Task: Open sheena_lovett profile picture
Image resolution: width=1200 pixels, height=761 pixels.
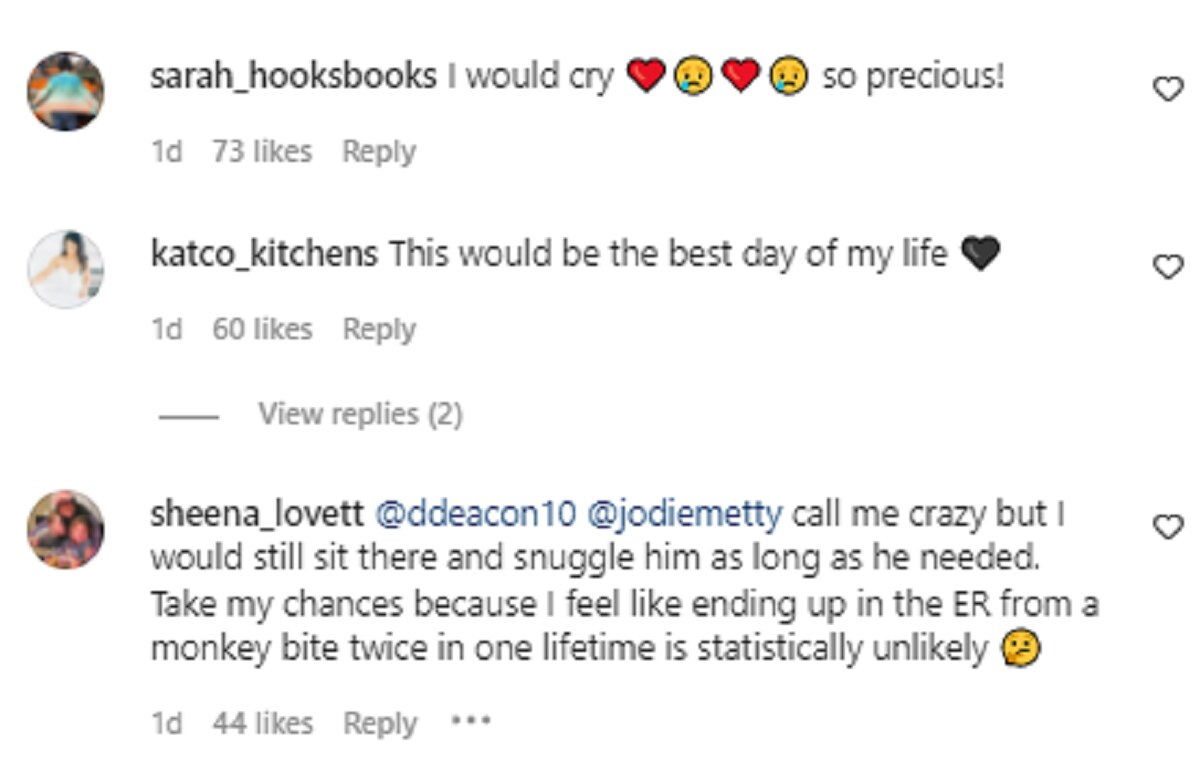Action: click(x=65, y=528)
